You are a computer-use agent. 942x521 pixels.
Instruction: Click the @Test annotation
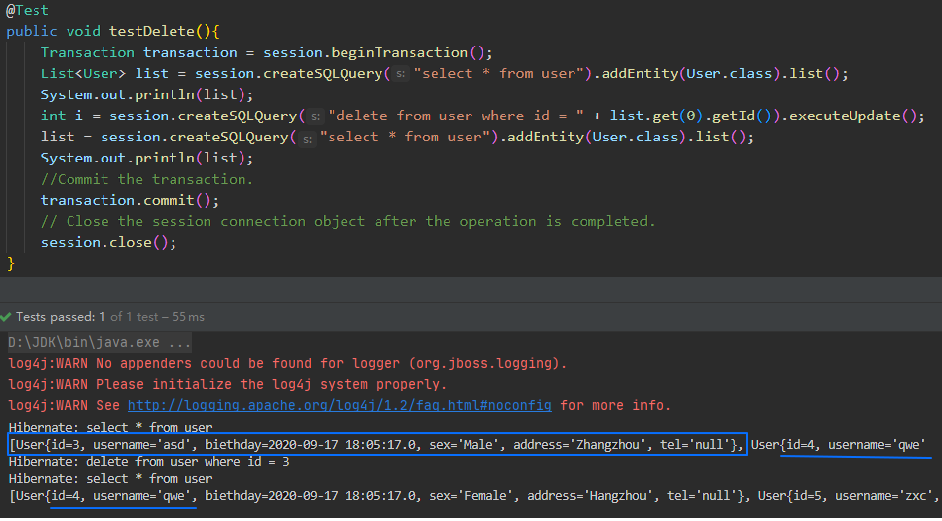coord(27,8)
